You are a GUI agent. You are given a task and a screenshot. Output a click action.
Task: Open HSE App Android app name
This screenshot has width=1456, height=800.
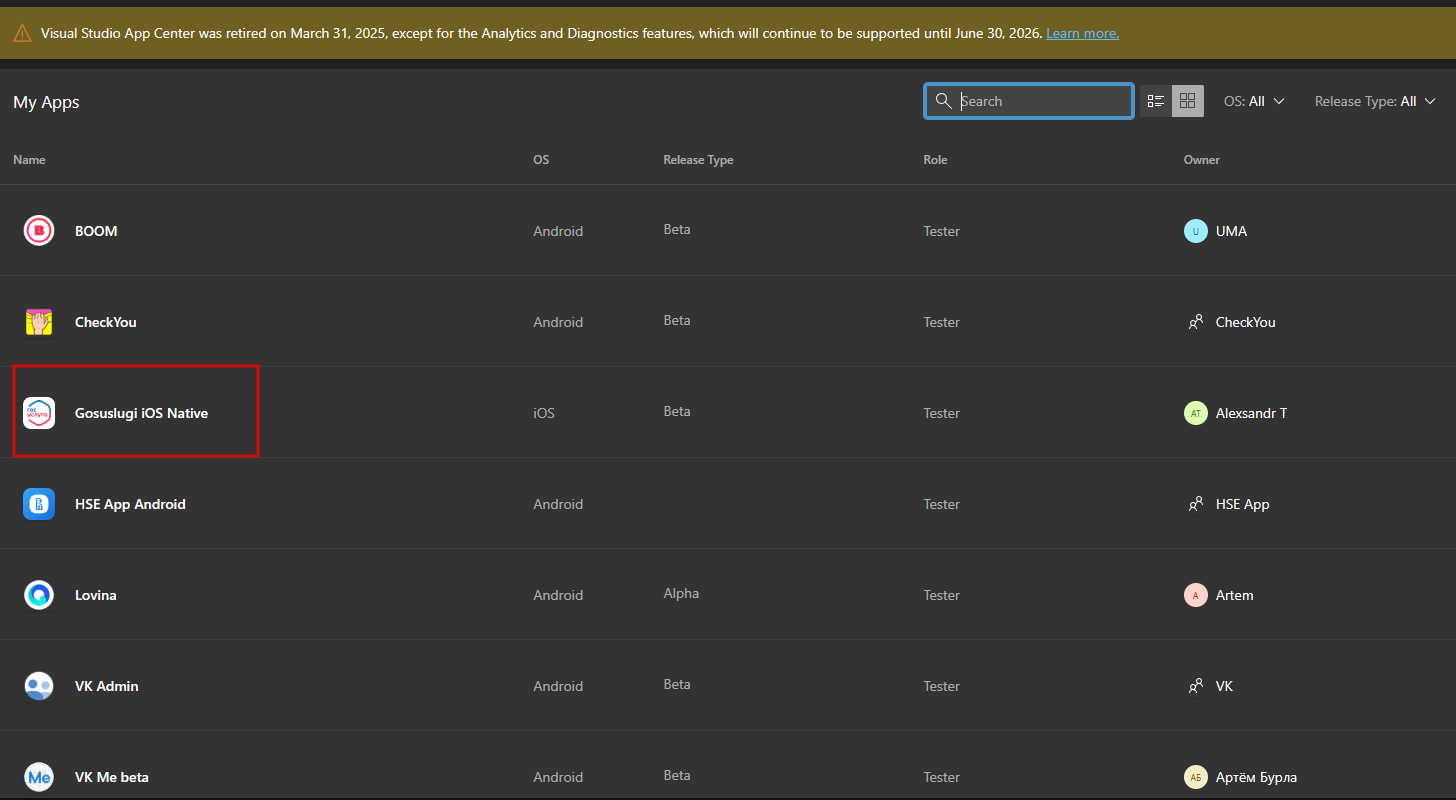tap(130, 504)
